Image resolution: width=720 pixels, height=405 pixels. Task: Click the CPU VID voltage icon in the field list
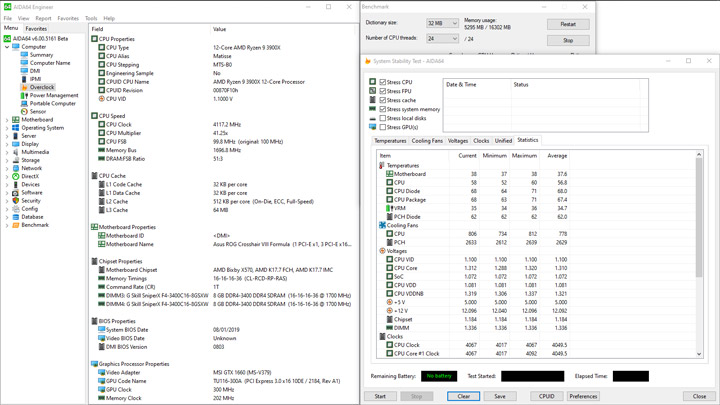click(x=101, y=99)
